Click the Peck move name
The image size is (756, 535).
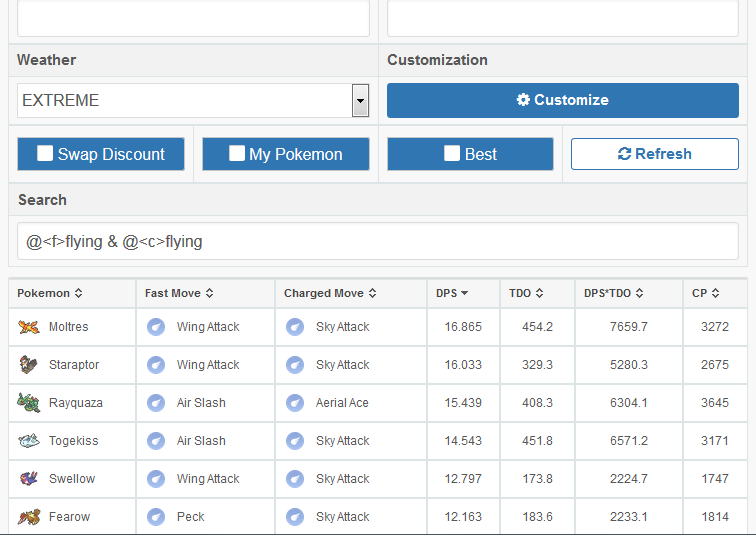190,517
